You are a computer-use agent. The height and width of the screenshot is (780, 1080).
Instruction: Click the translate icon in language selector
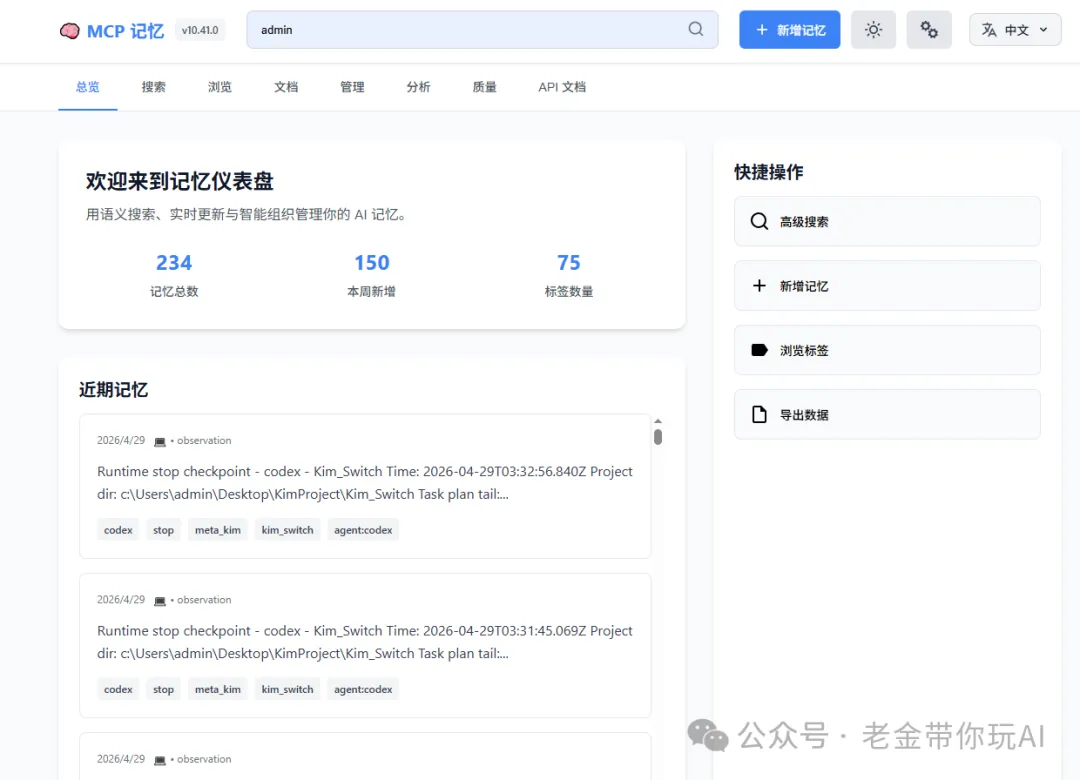(x=989, y=30)
